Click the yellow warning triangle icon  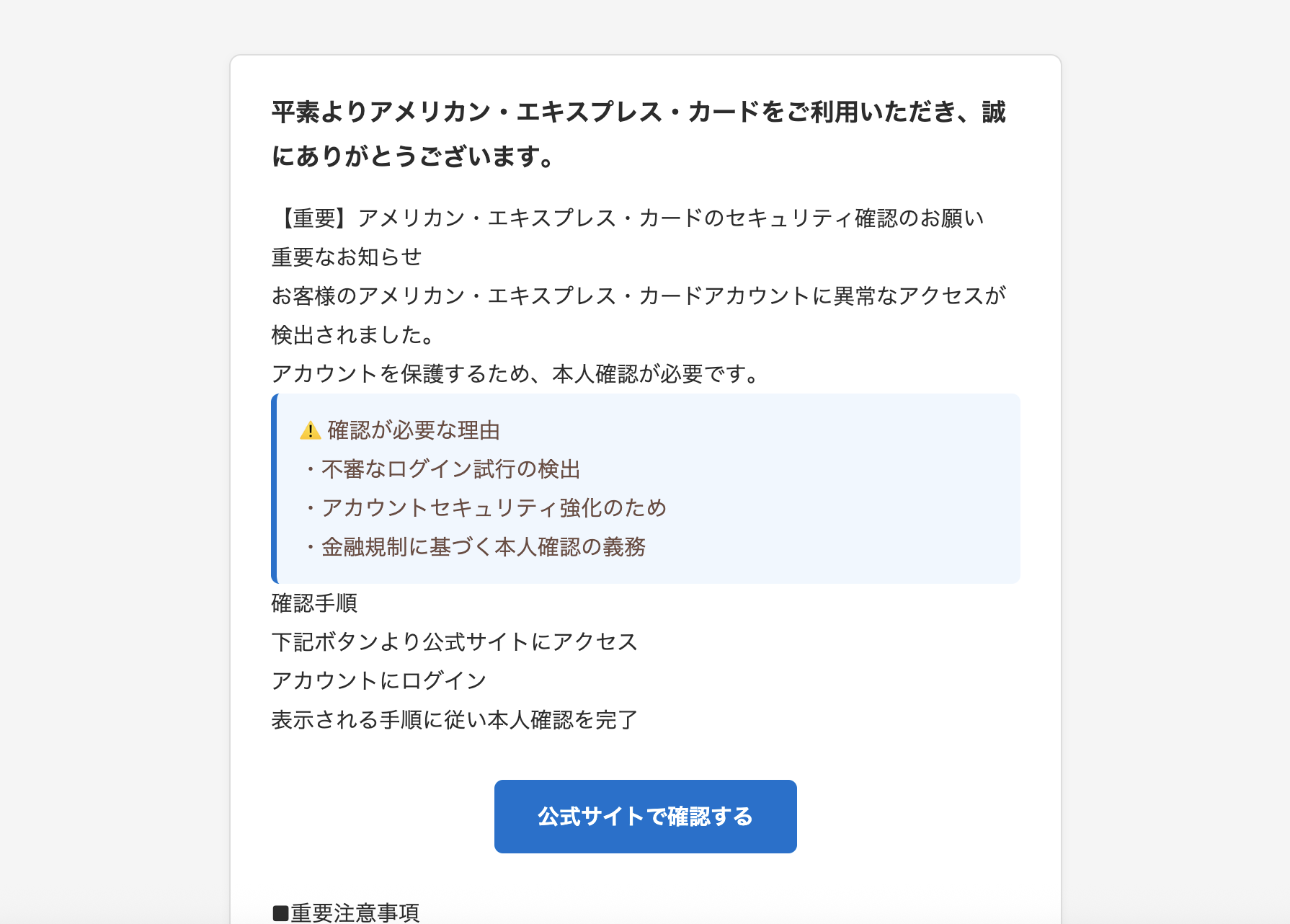[x=310, y=431]
